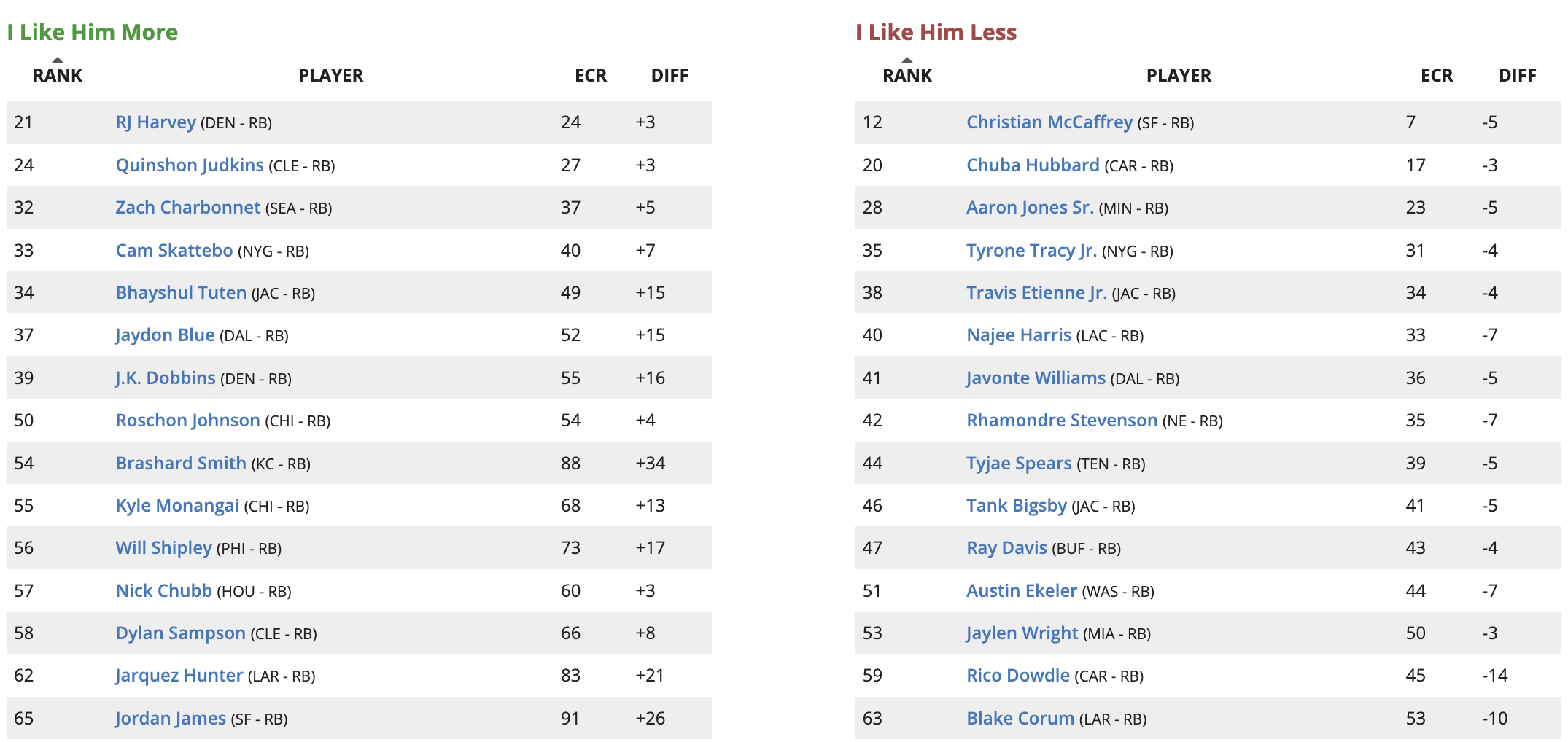Open Jordan James player link

(x=171, y=718)
